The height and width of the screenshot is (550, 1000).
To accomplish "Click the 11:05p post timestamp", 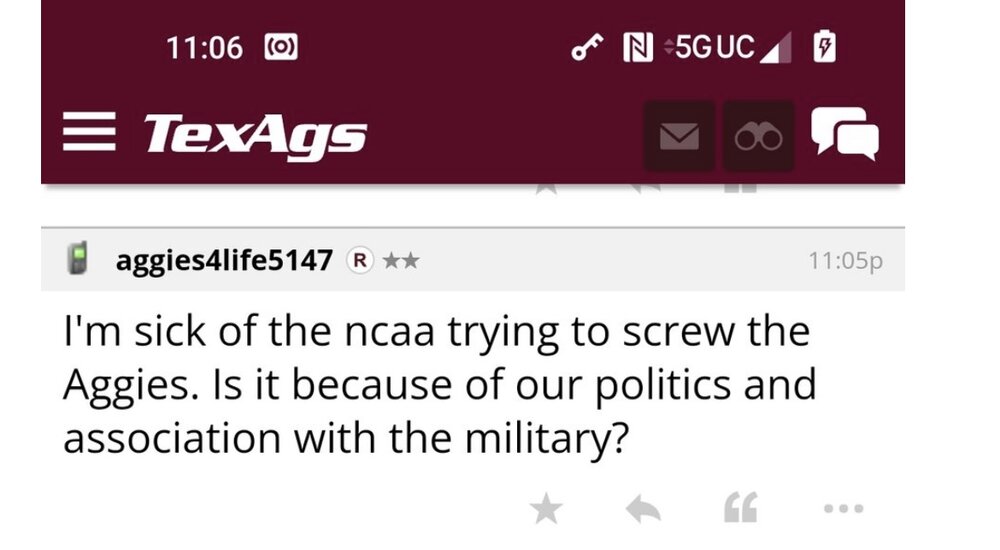I will click(x=845, y=261).
